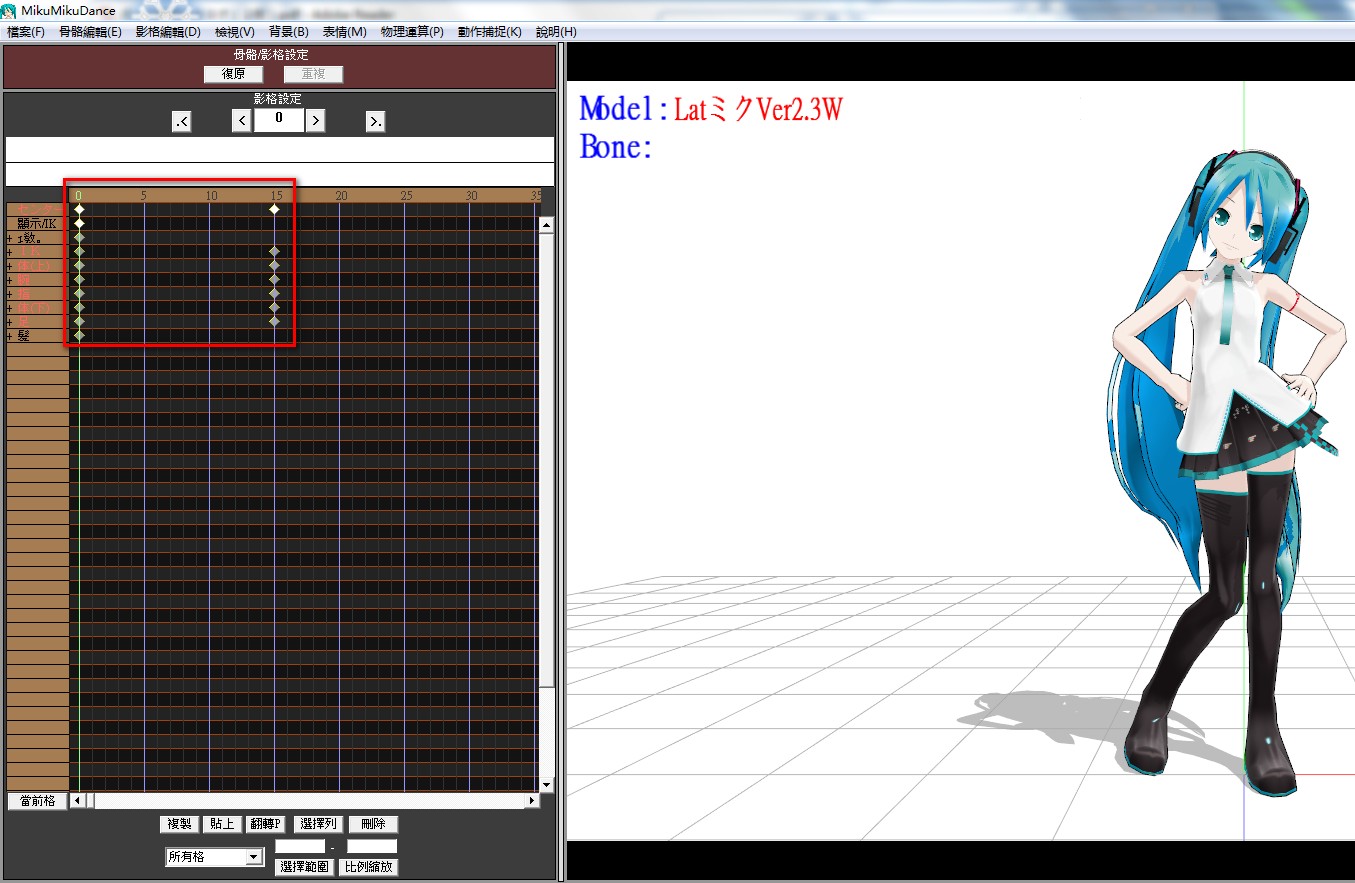
Task: Select 髮 keyframe diamond at frame 0
Action: [x=79, y=335]
